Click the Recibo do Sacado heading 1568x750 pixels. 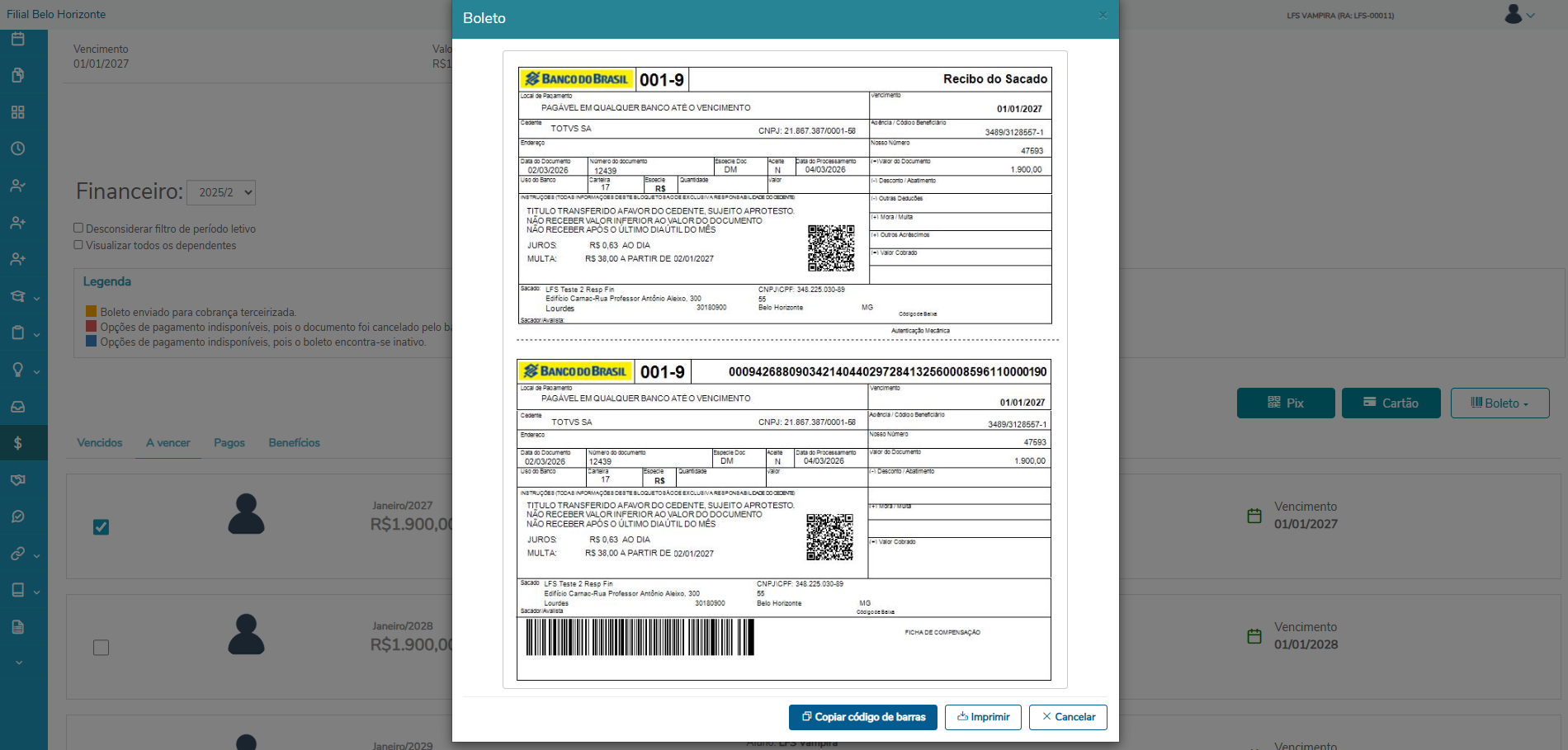click(995, 79)
